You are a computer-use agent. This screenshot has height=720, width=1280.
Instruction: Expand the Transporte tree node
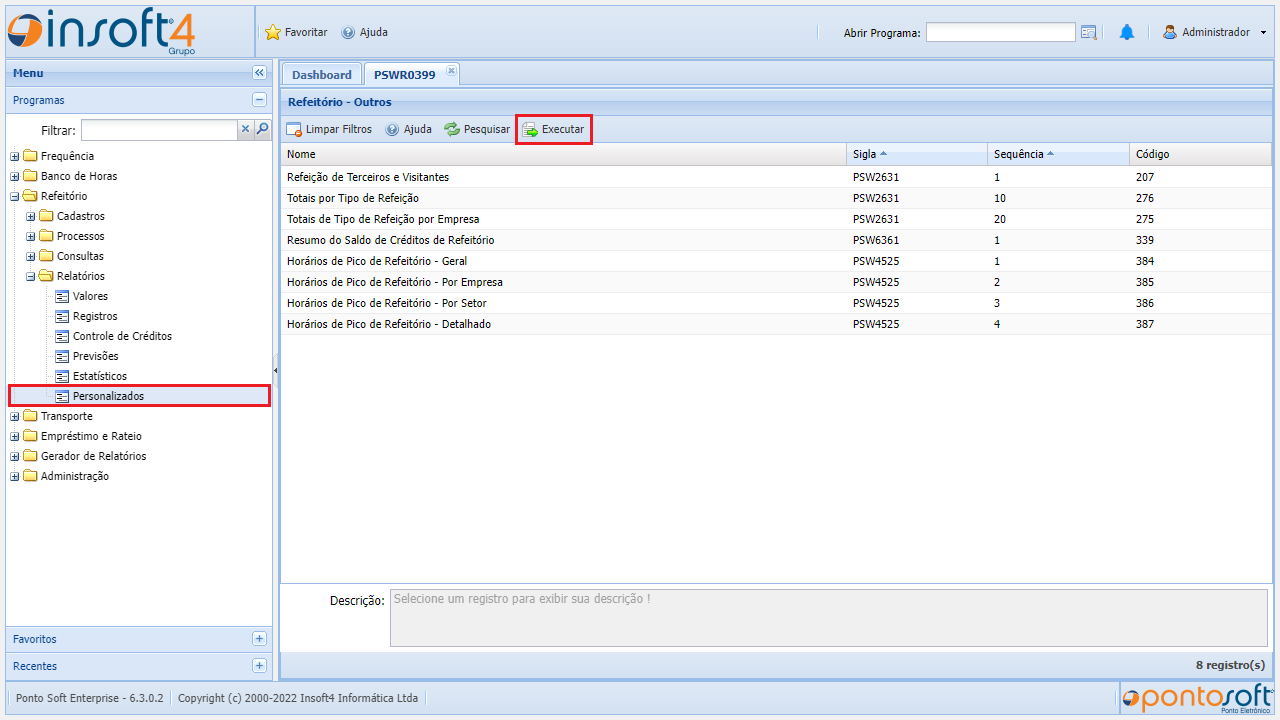[15, 416]
